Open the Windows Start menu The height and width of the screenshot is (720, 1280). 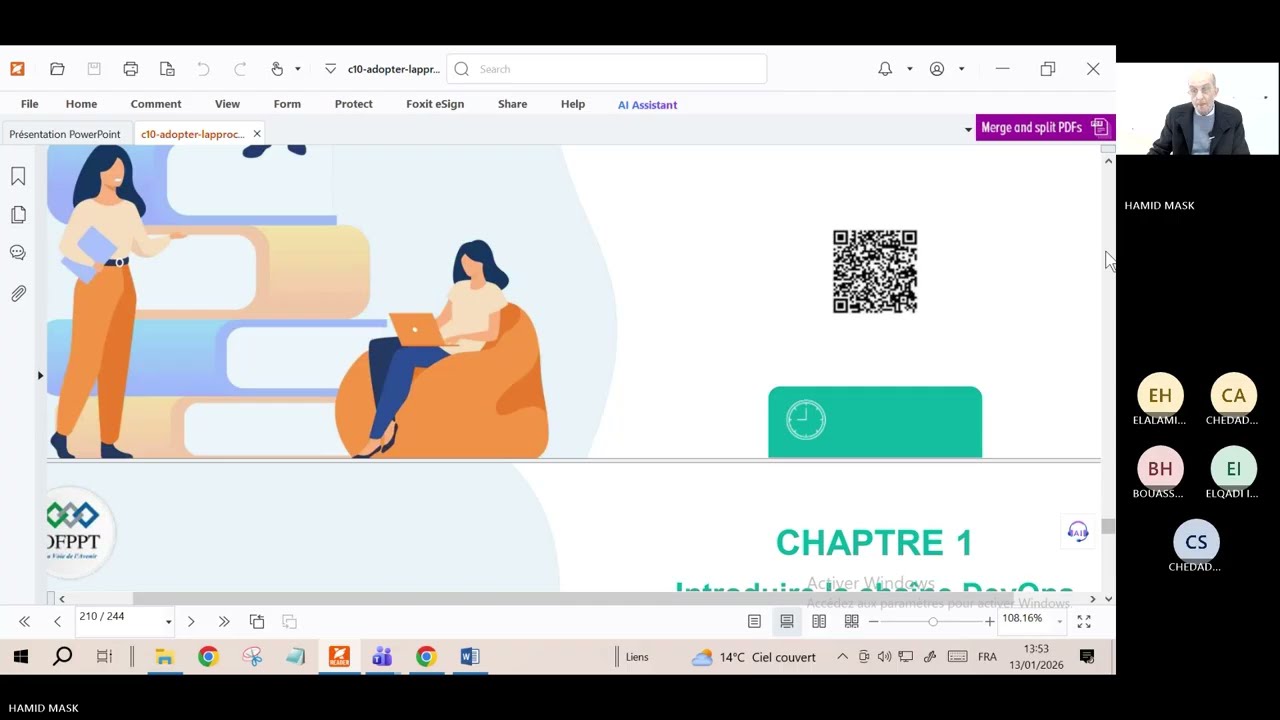[x=20, y=657]
